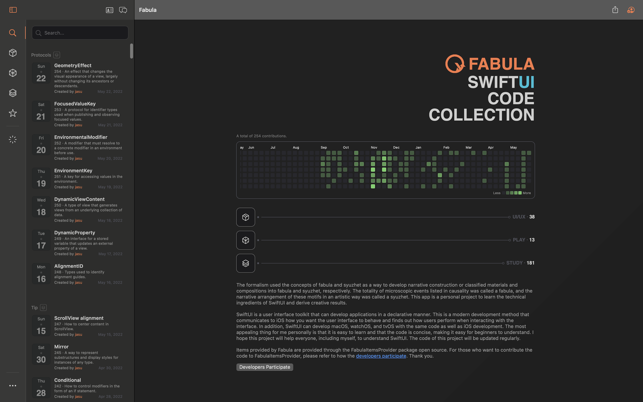Click the Sun 15 date badge
This screenshot has width=643, height=402.
tap(41, 326)
